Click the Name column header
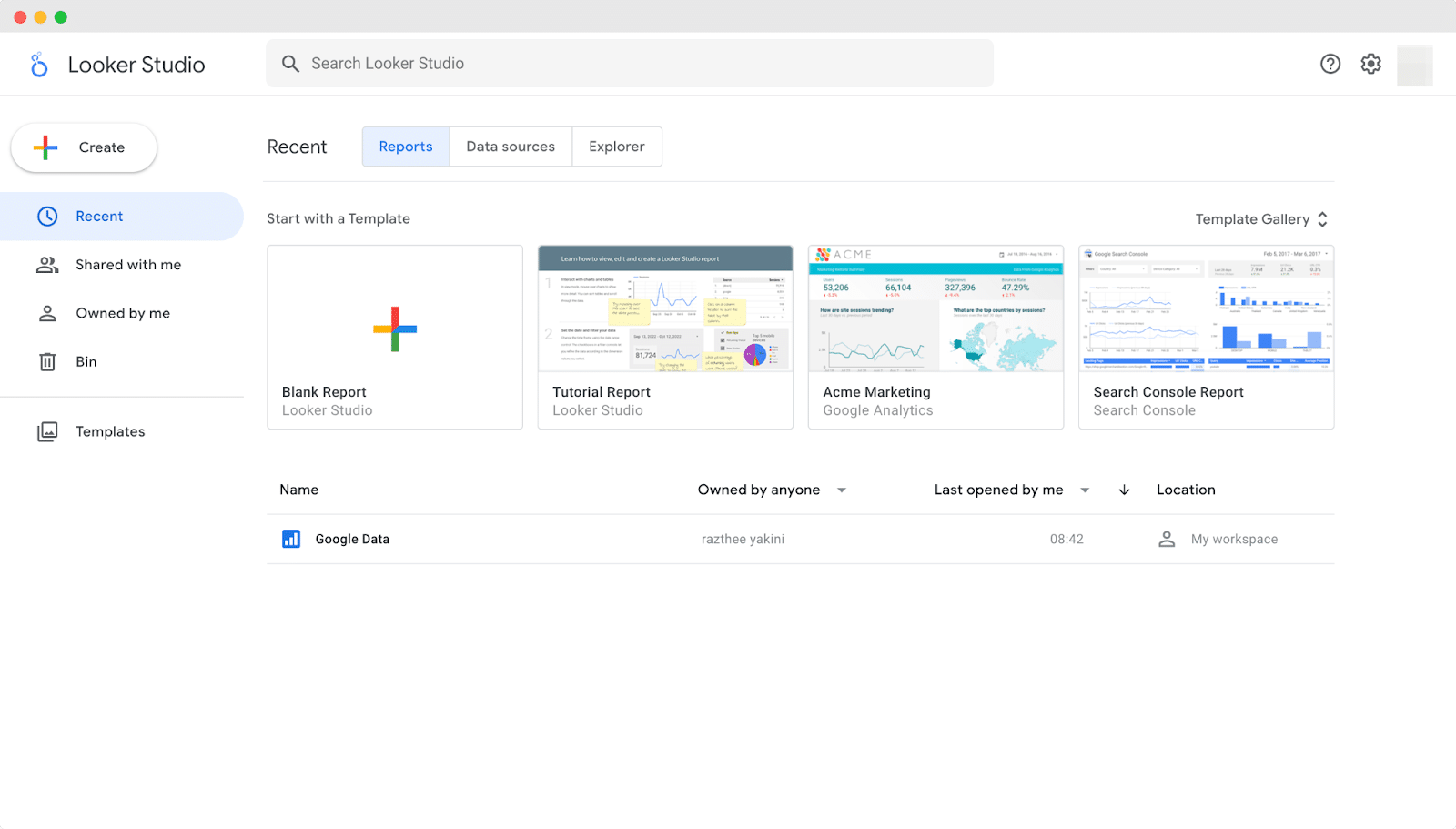The image size is (1456, 829). (299, 490)
